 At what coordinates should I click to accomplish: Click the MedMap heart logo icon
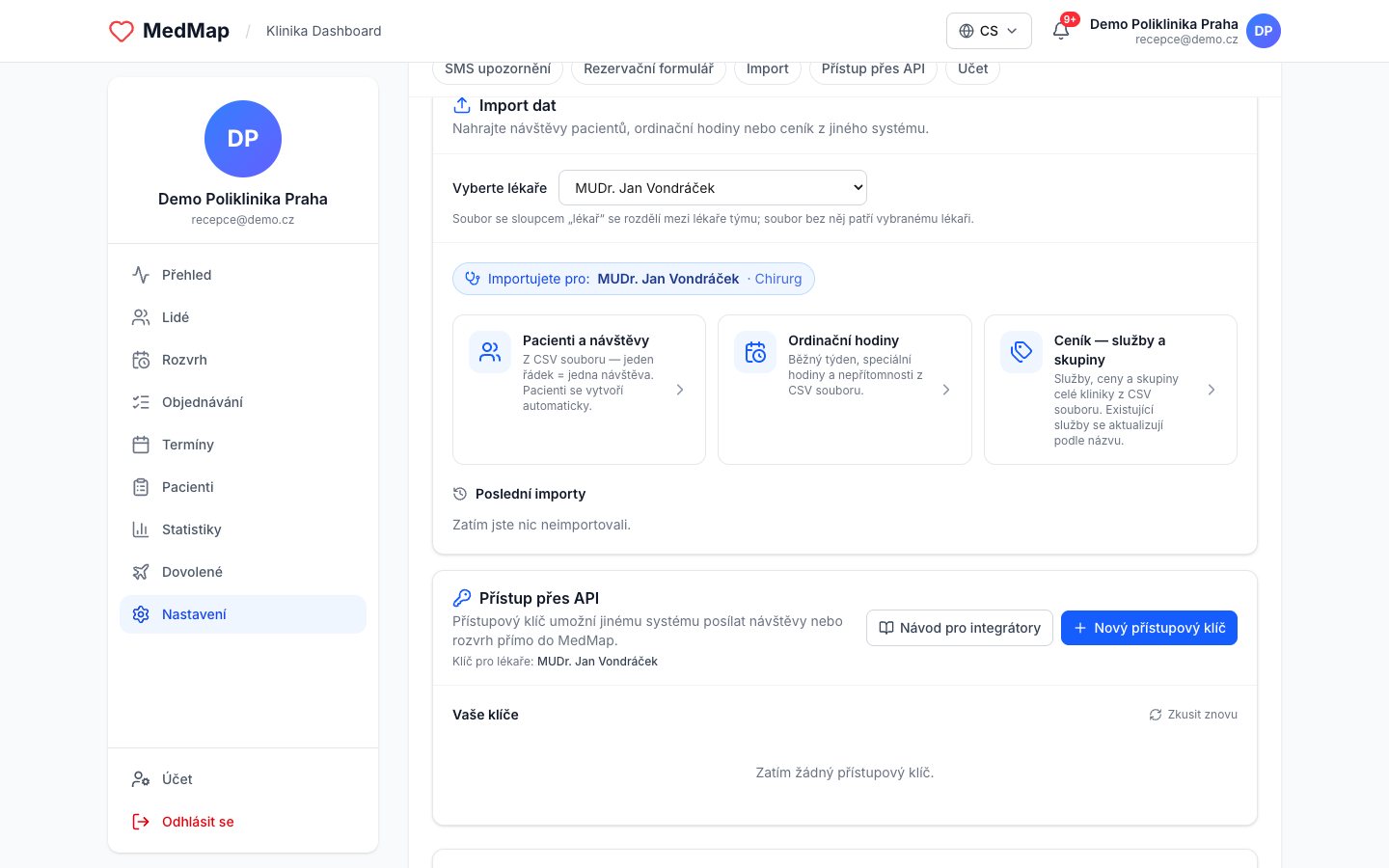coord(122,31)
